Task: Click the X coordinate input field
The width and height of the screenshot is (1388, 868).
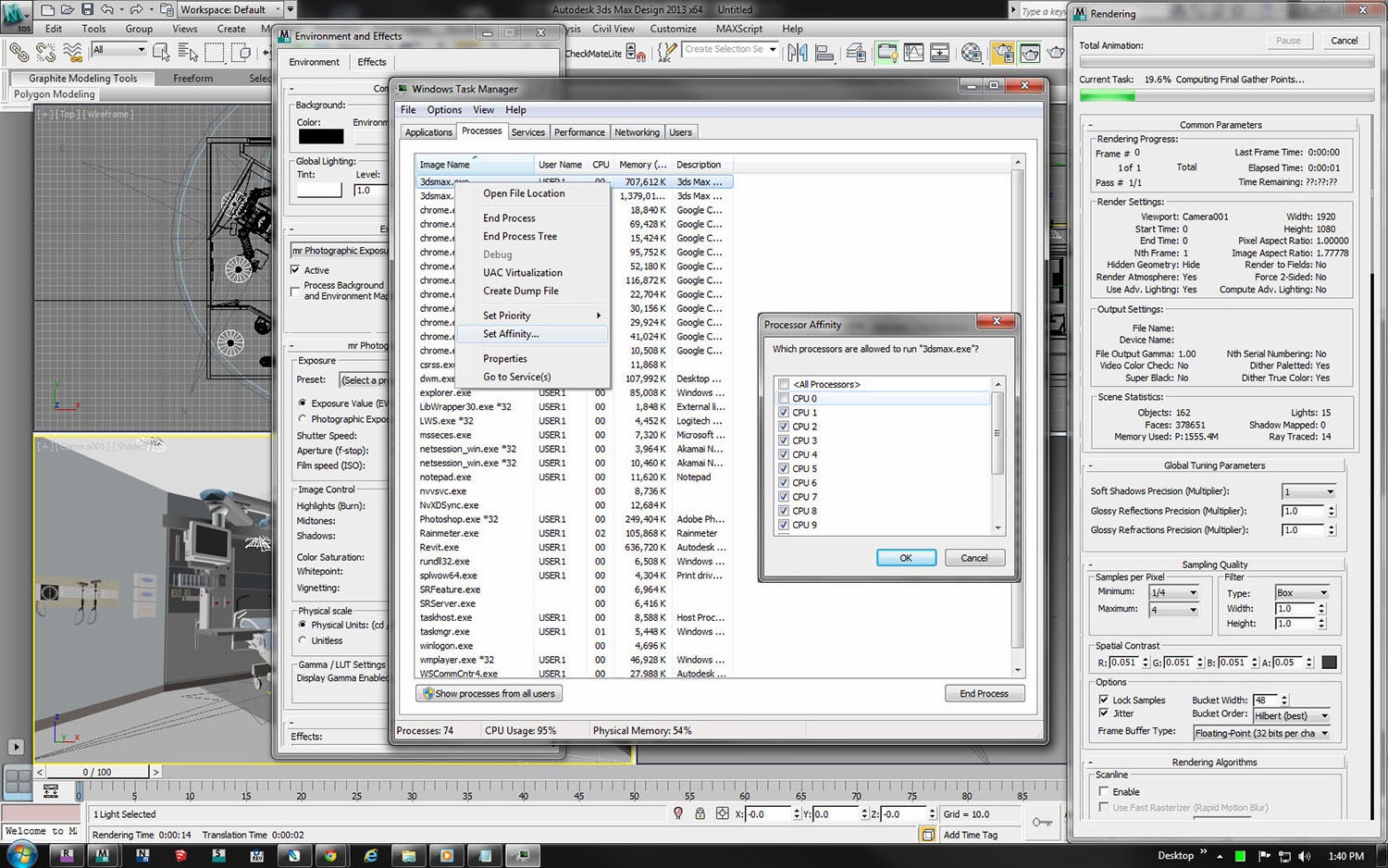Action: (x=769, y=814)
